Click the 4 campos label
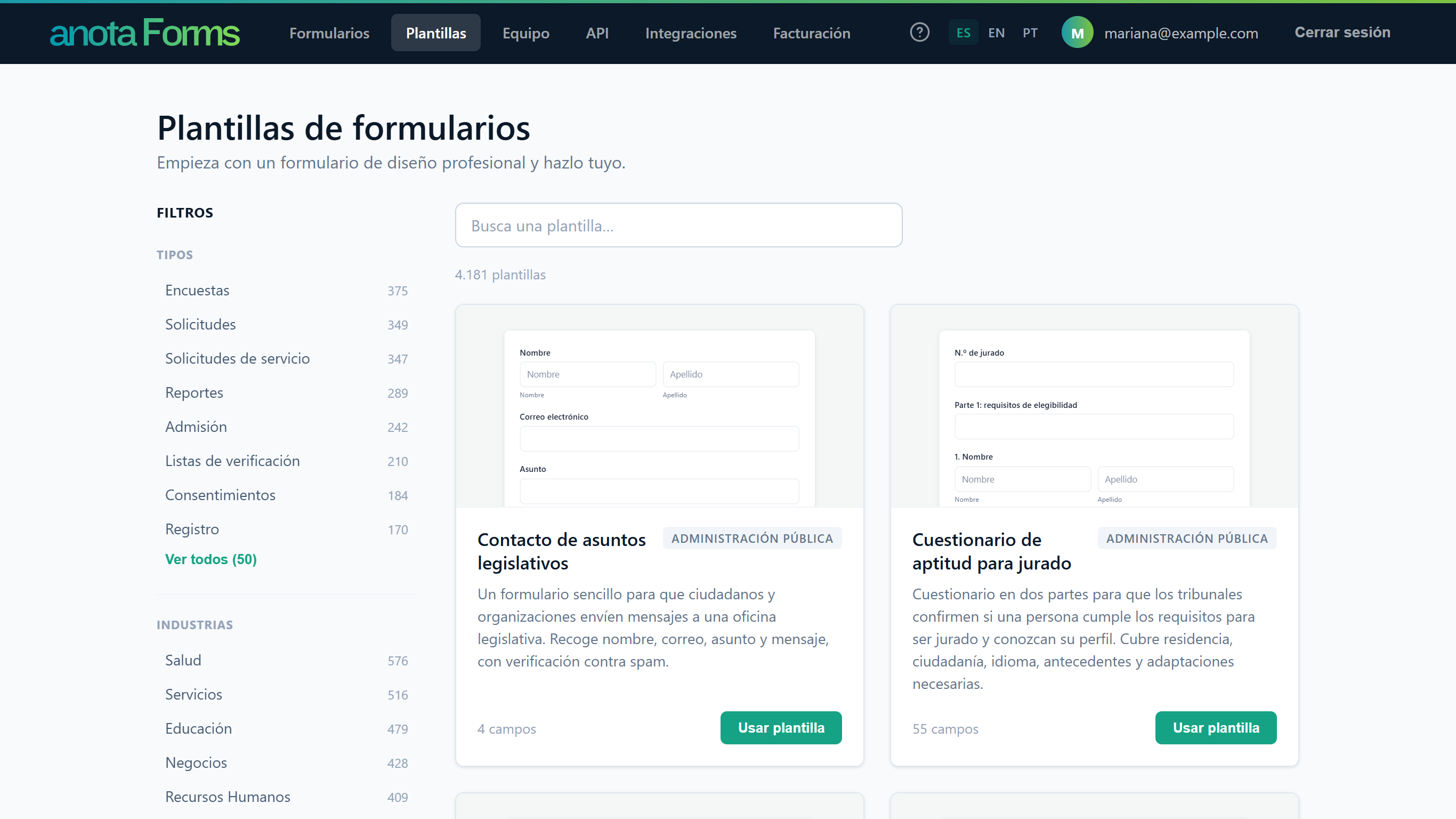 pyautogui.click(x=506, y=728)
